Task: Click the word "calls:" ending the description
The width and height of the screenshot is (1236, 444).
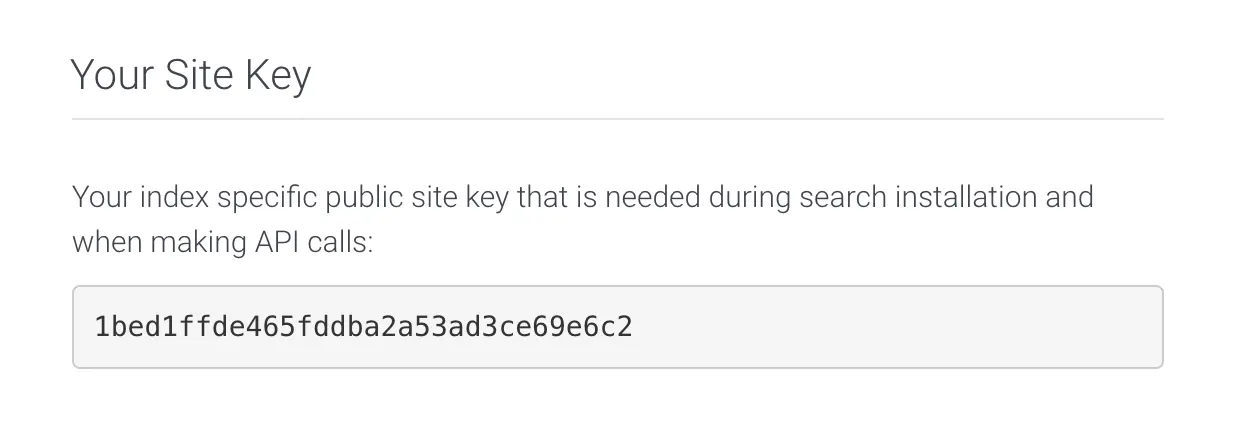Action: [342, 241]
